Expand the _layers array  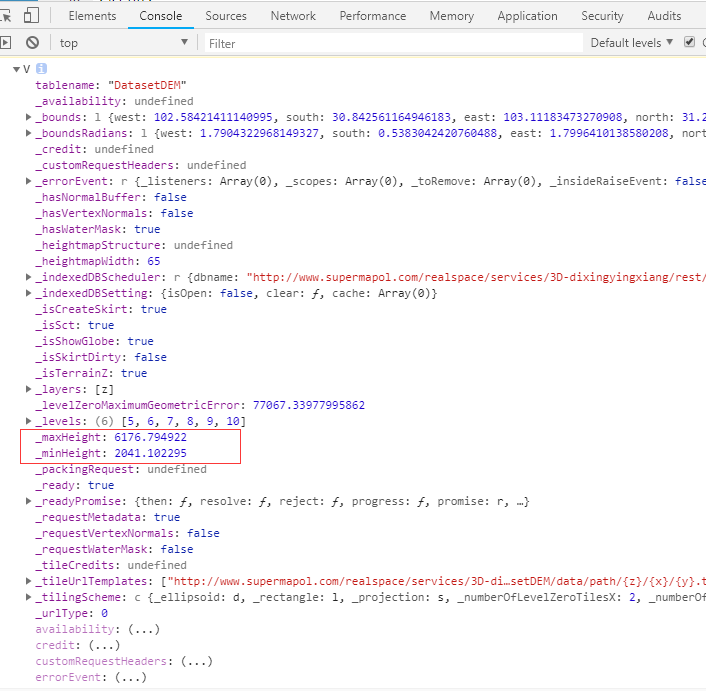coord(28,389)
